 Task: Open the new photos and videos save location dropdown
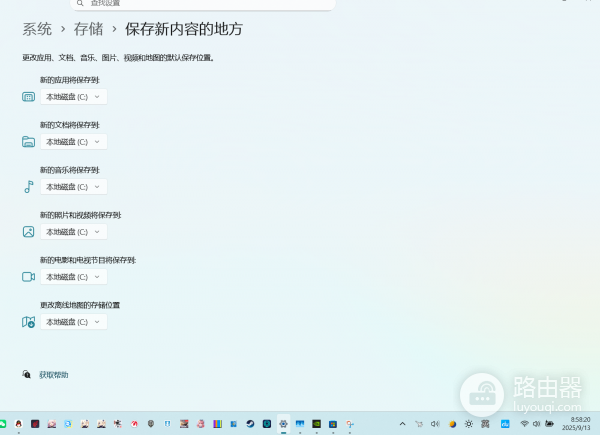pos(73,232)
